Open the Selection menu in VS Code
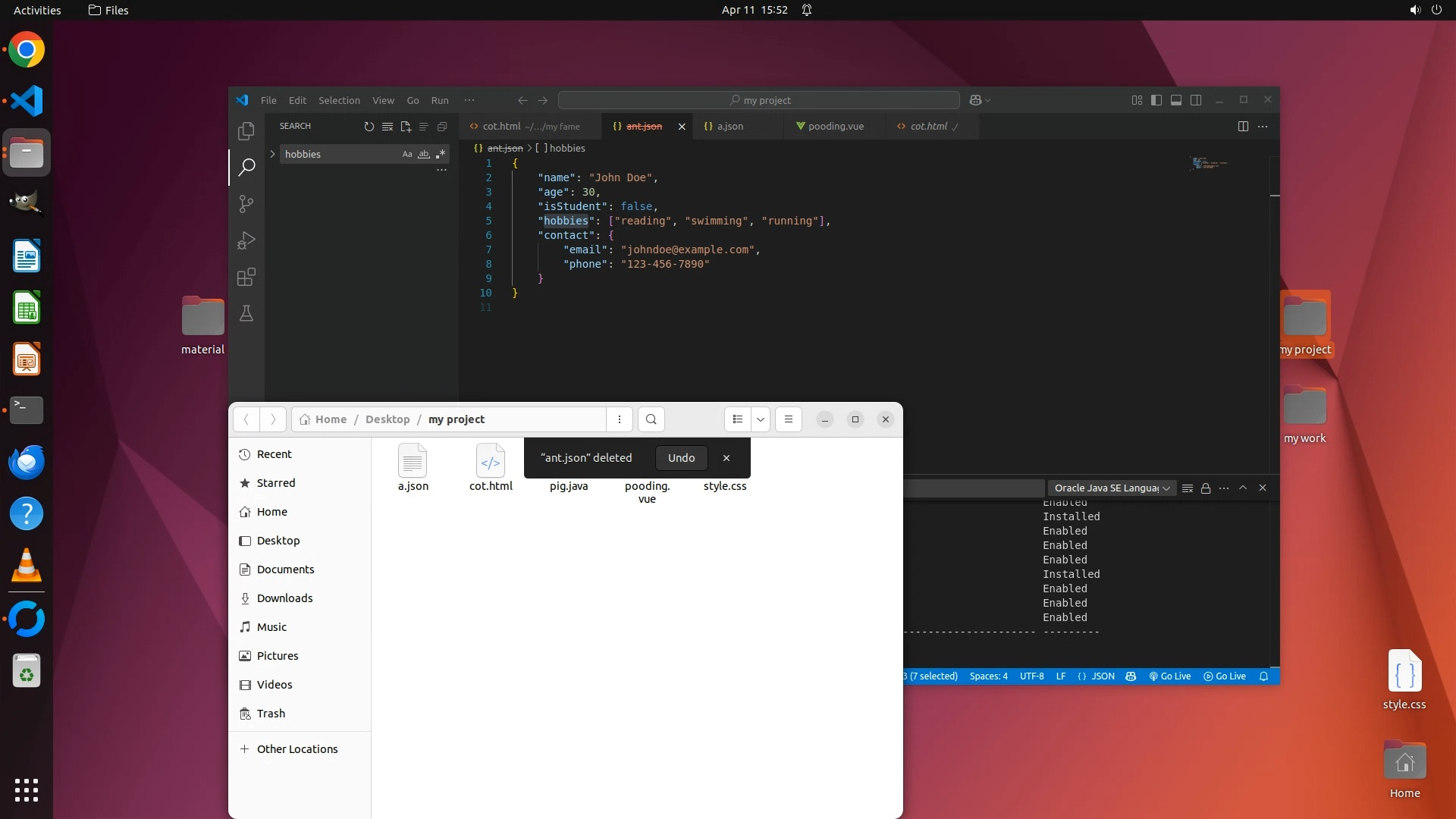Screen dimensions: 1456x819 pos(339,100)
